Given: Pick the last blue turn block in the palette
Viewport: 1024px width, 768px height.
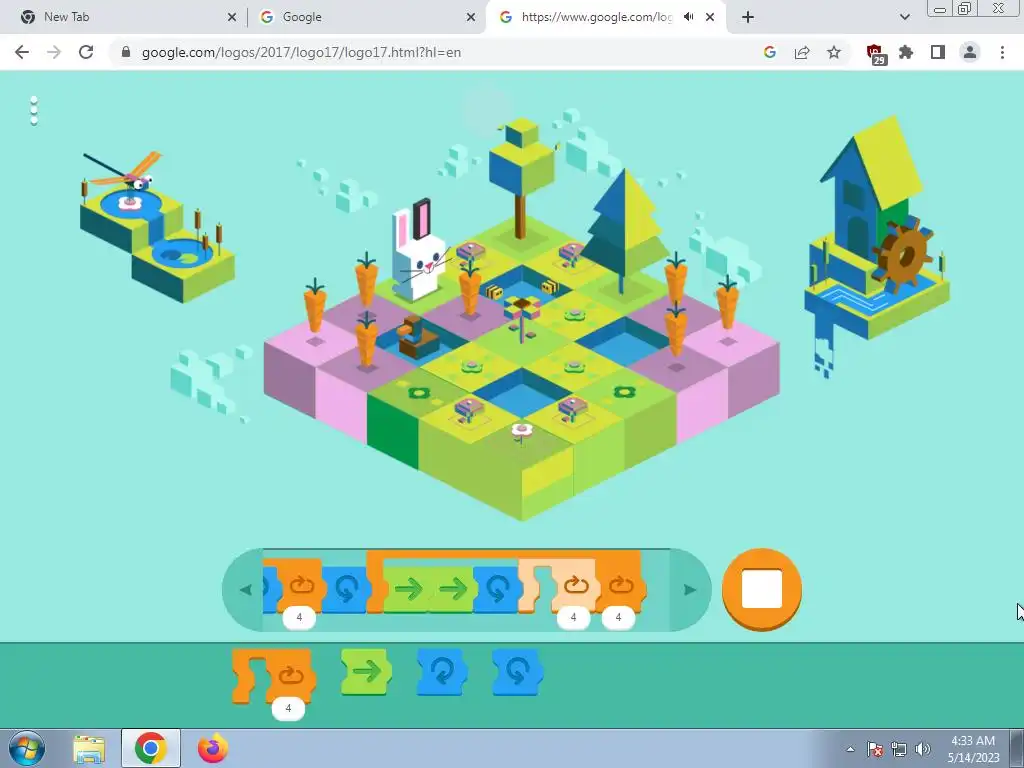Looking at the screenshot, I should [x=517, y=671].
